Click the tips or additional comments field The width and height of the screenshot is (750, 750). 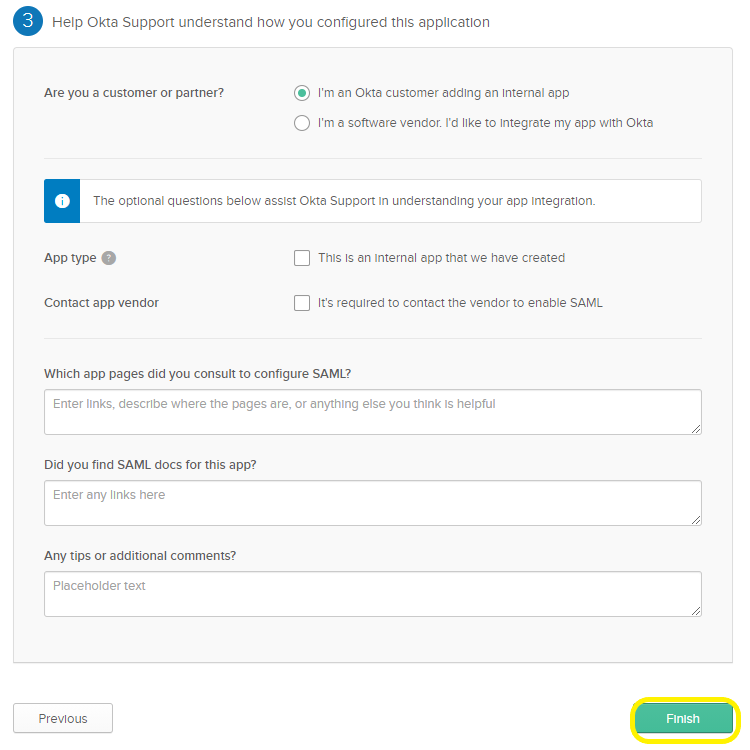372,593
